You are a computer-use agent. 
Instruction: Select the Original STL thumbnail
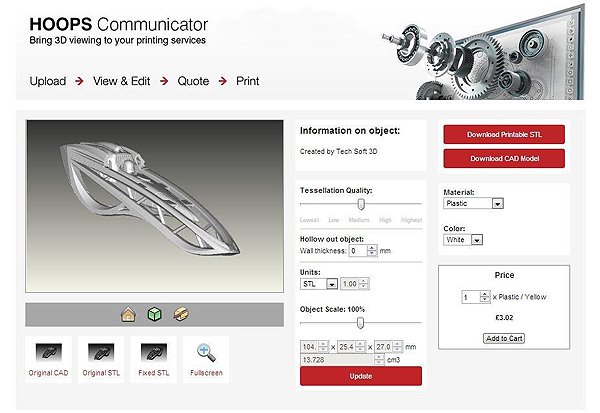pyautogui.click(x=102, y=352)
